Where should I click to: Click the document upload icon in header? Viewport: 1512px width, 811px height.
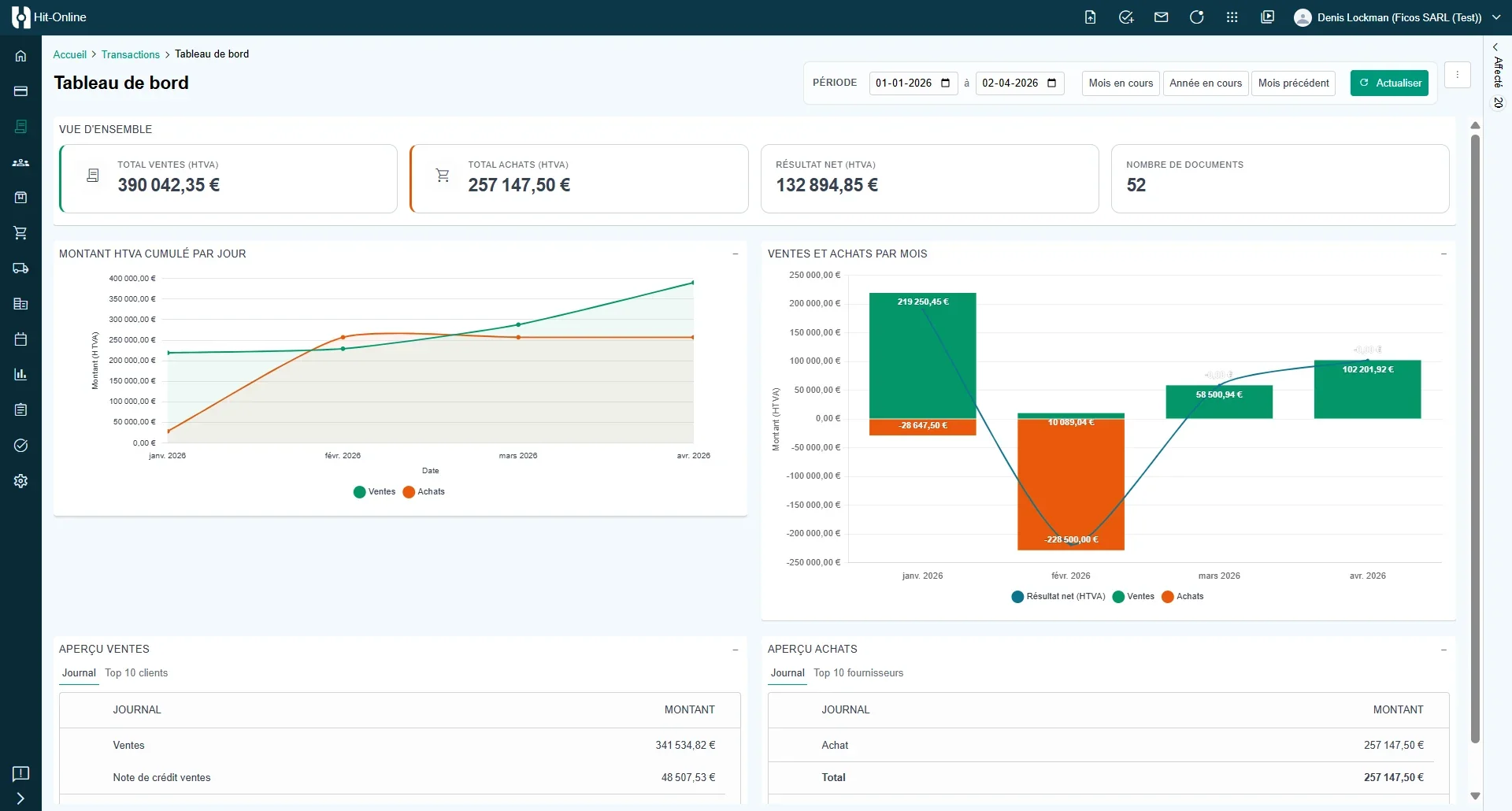coord(1091,17)
